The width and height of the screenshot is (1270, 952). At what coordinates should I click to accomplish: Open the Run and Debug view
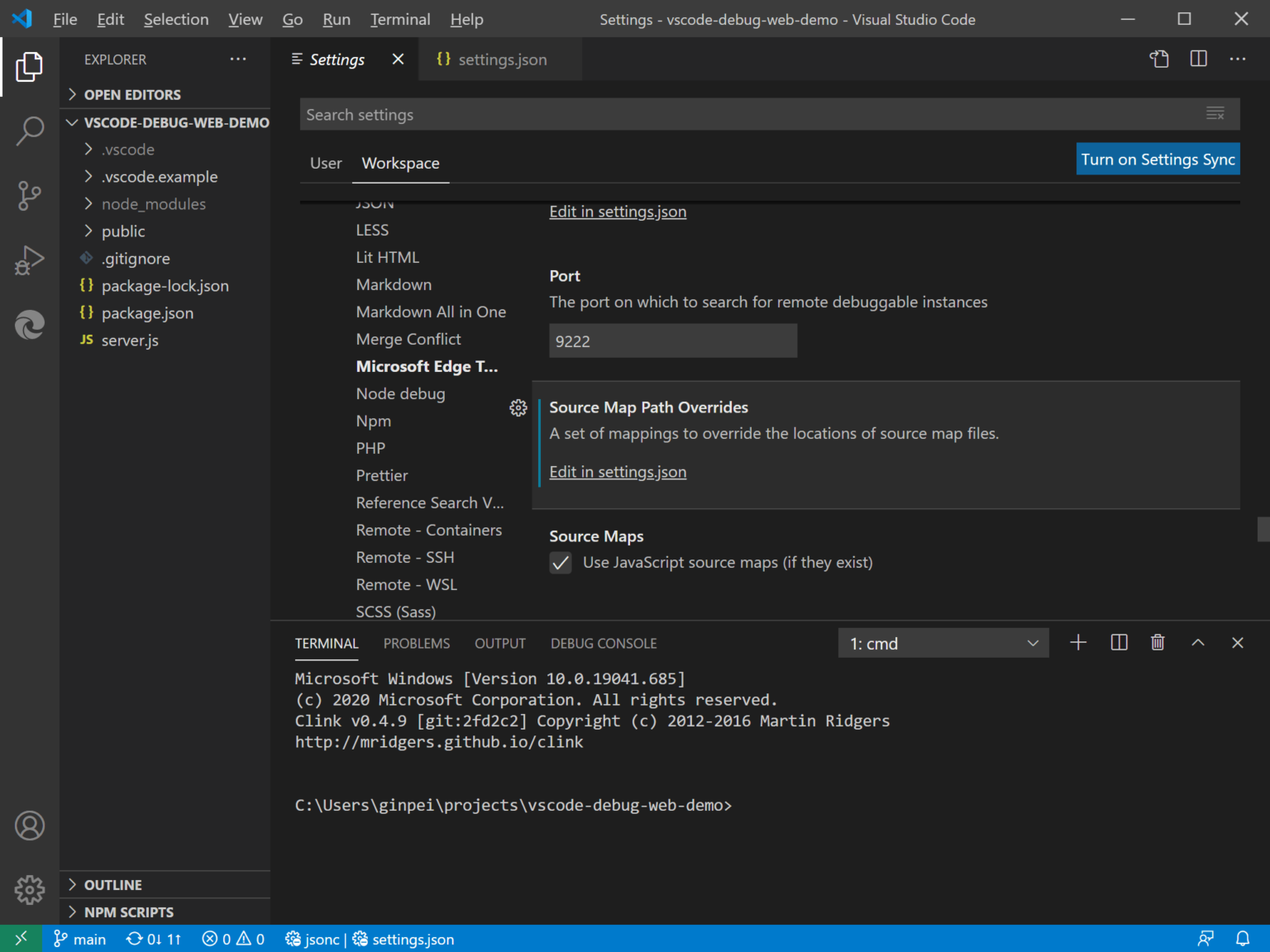pos(30,259)
